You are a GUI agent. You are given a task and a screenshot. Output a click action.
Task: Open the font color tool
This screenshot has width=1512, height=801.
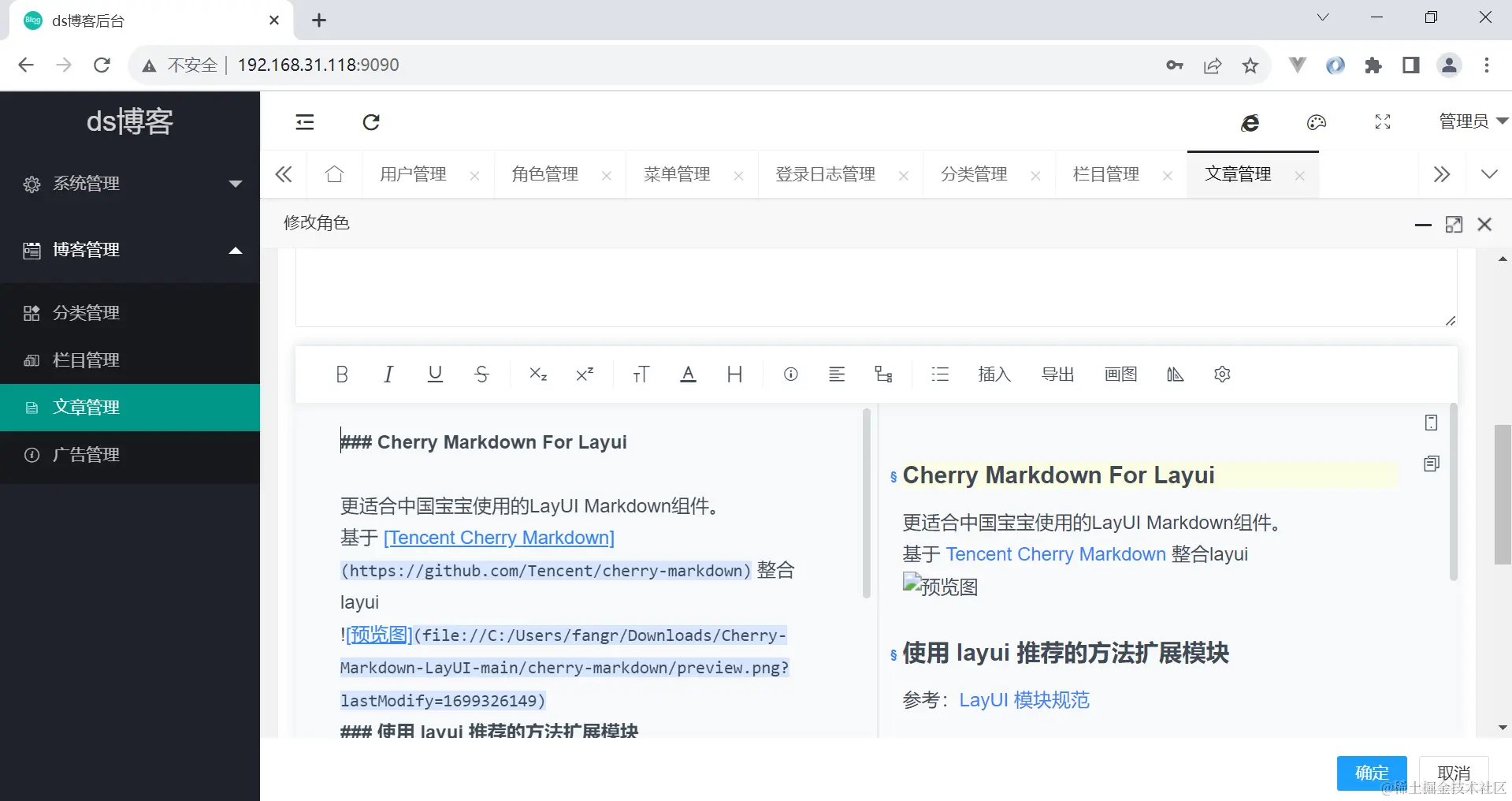pyautogui.click(x=688, y=374)
